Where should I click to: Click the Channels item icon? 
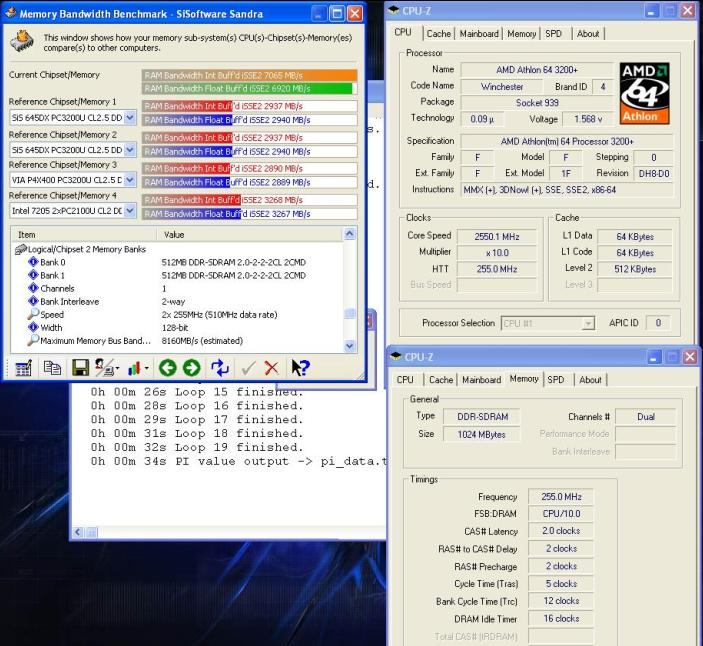33,288
